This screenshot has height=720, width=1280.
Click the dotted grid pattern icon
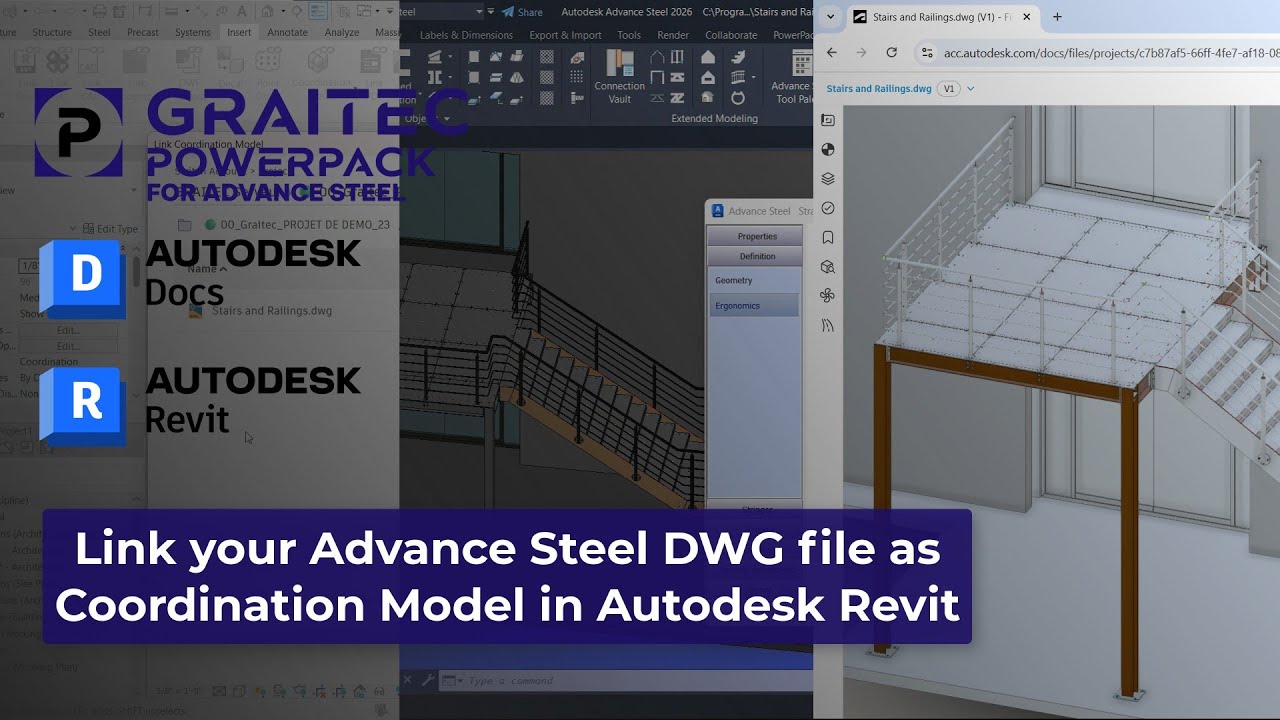(577, 76)
